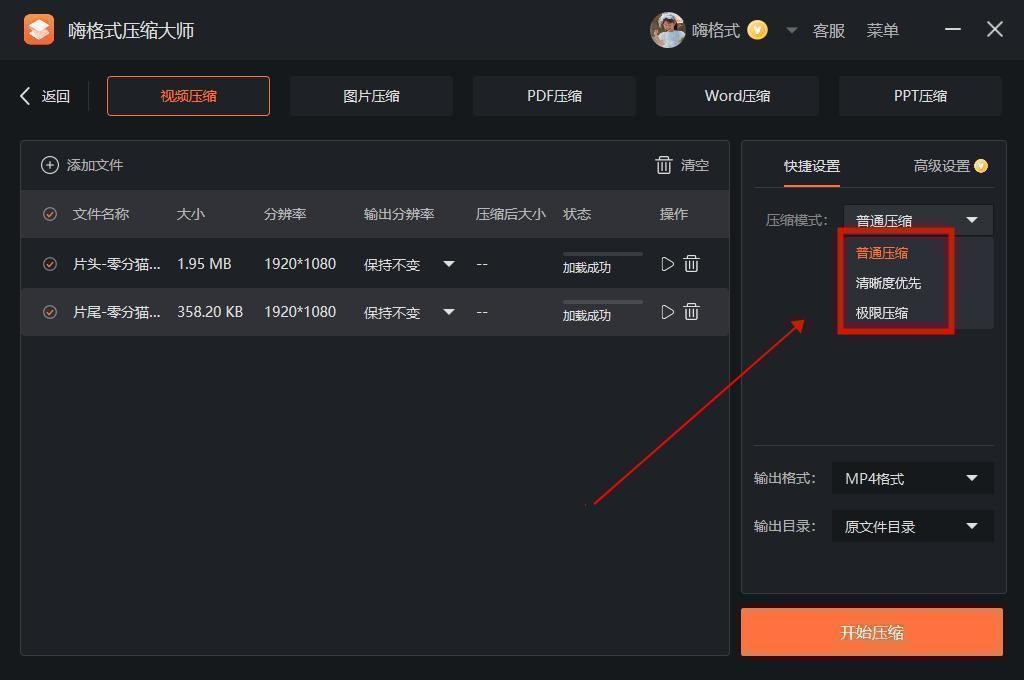Click the gold VIP badge next to username
1024x680 pixels.
click(757, 30)
